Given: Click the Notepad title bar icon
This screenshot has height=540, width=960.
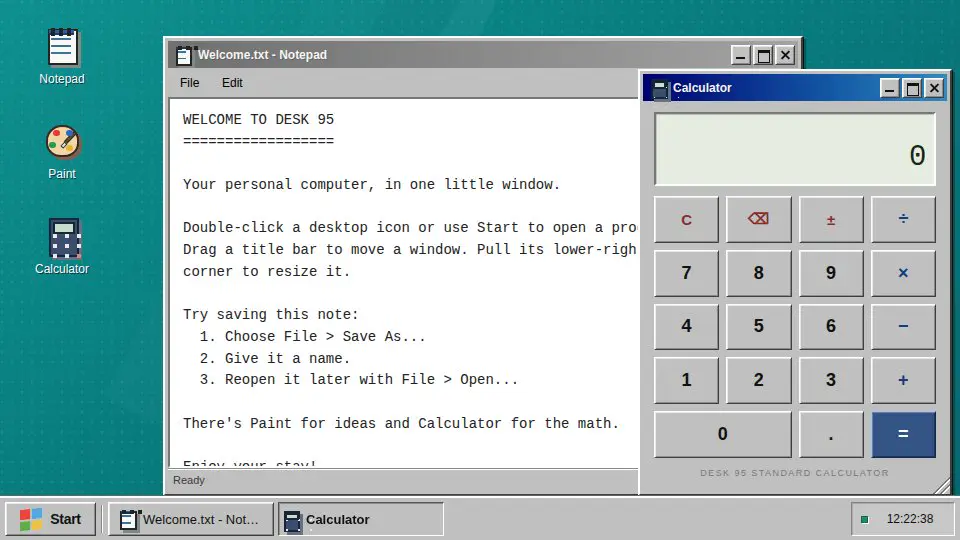Looking at the screenshot, I should click(184, 55).
